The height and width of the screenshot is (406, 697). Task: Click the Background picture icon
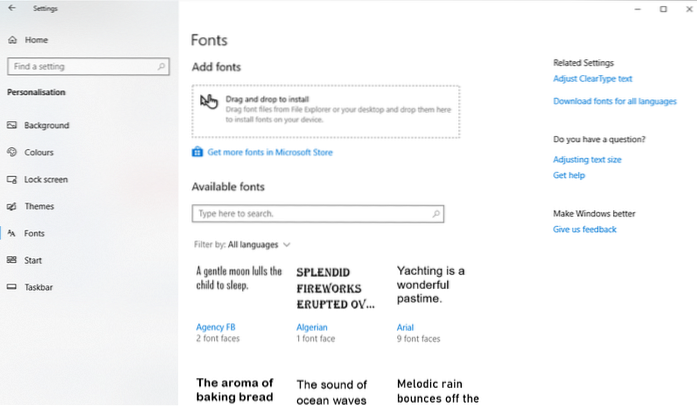pyautogui.click(x=12, y=126)
